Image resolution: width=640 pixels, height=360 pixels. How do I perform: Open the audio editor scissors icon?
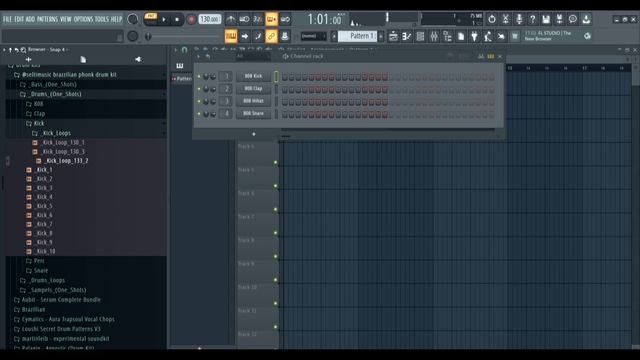click(505, 19)
